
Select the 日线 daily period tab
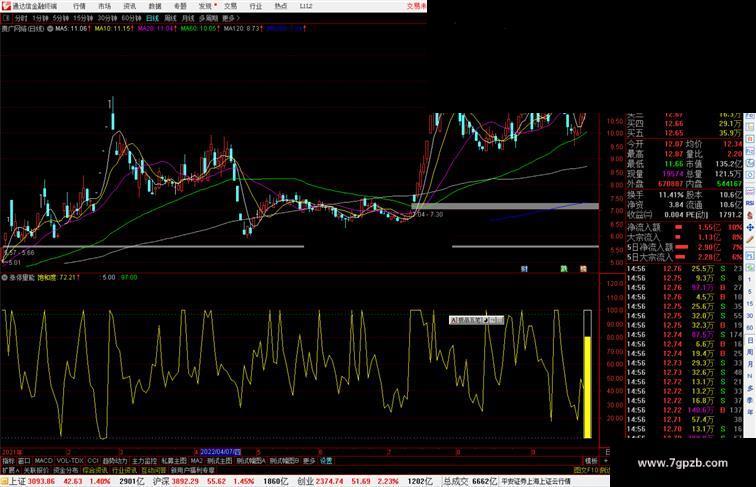pos(152,18)
